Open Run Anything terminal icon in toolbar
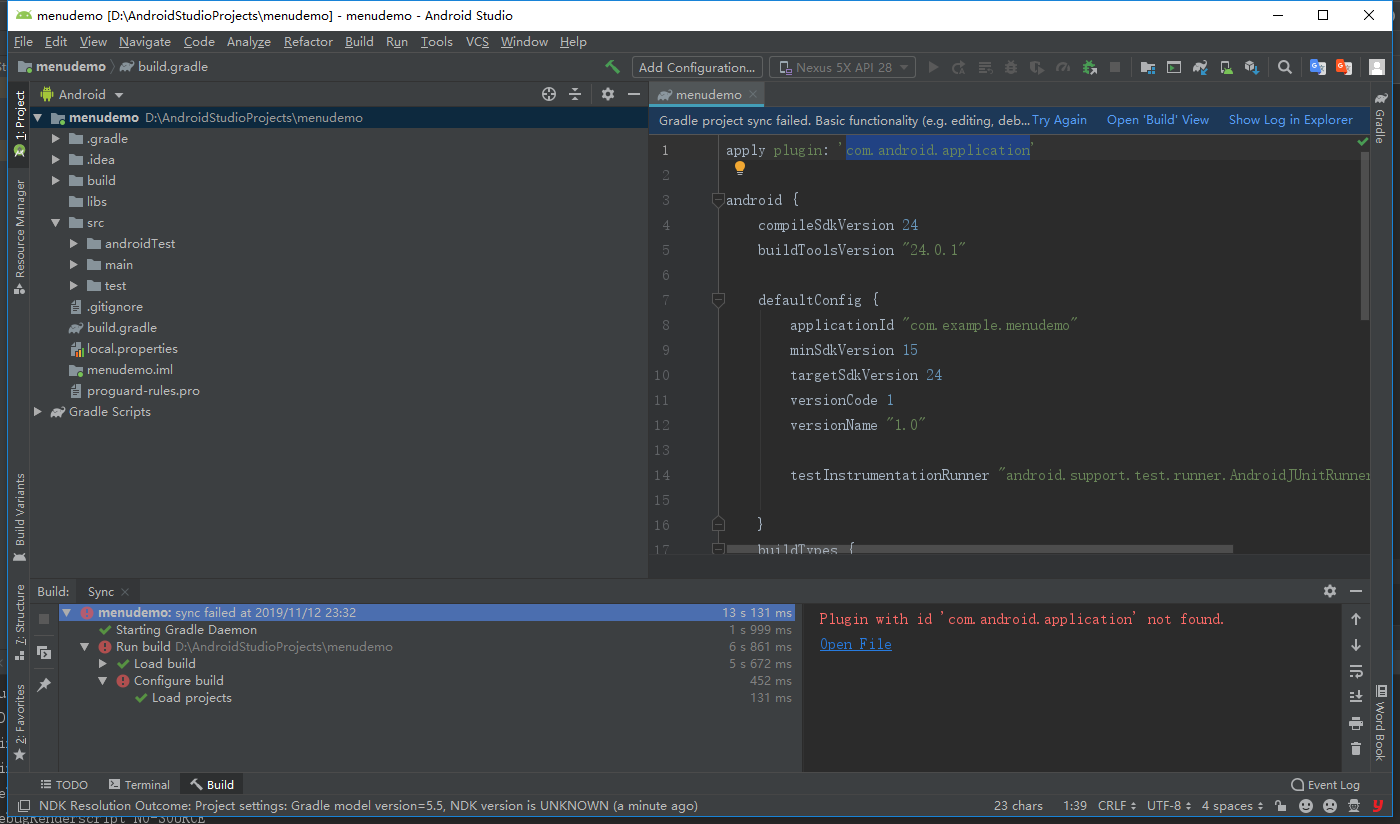The width and height of the screenshot is (1400, 824). coord(1174,67)
